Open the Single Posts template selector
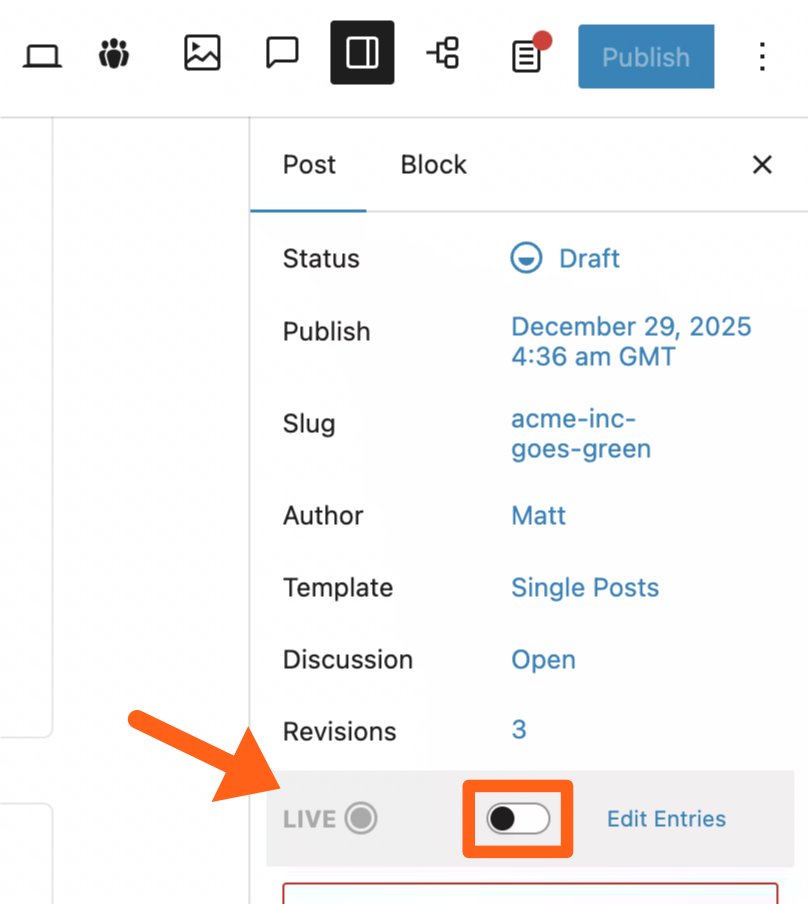 [585, 587]
